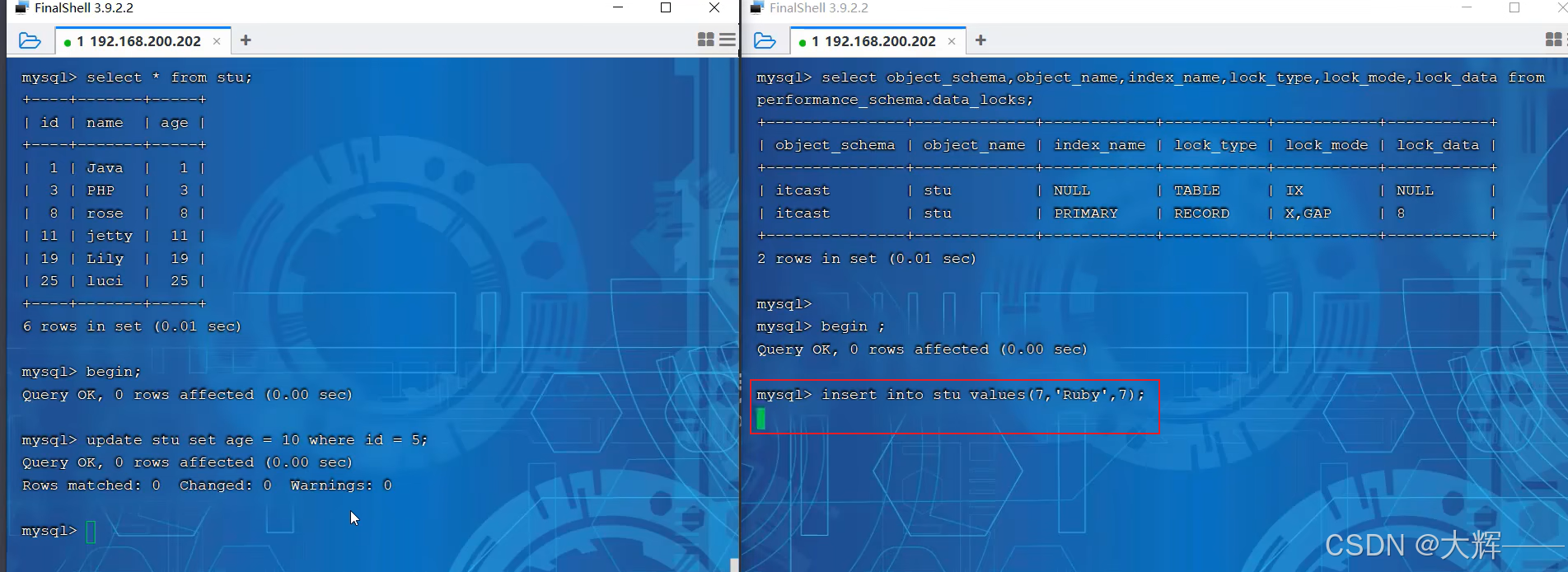Image resolution: width=1568 pixels, height=572 pixels.
Task: Click the 'begin ;' command in right terminal
Action: [x=853, y=326]
